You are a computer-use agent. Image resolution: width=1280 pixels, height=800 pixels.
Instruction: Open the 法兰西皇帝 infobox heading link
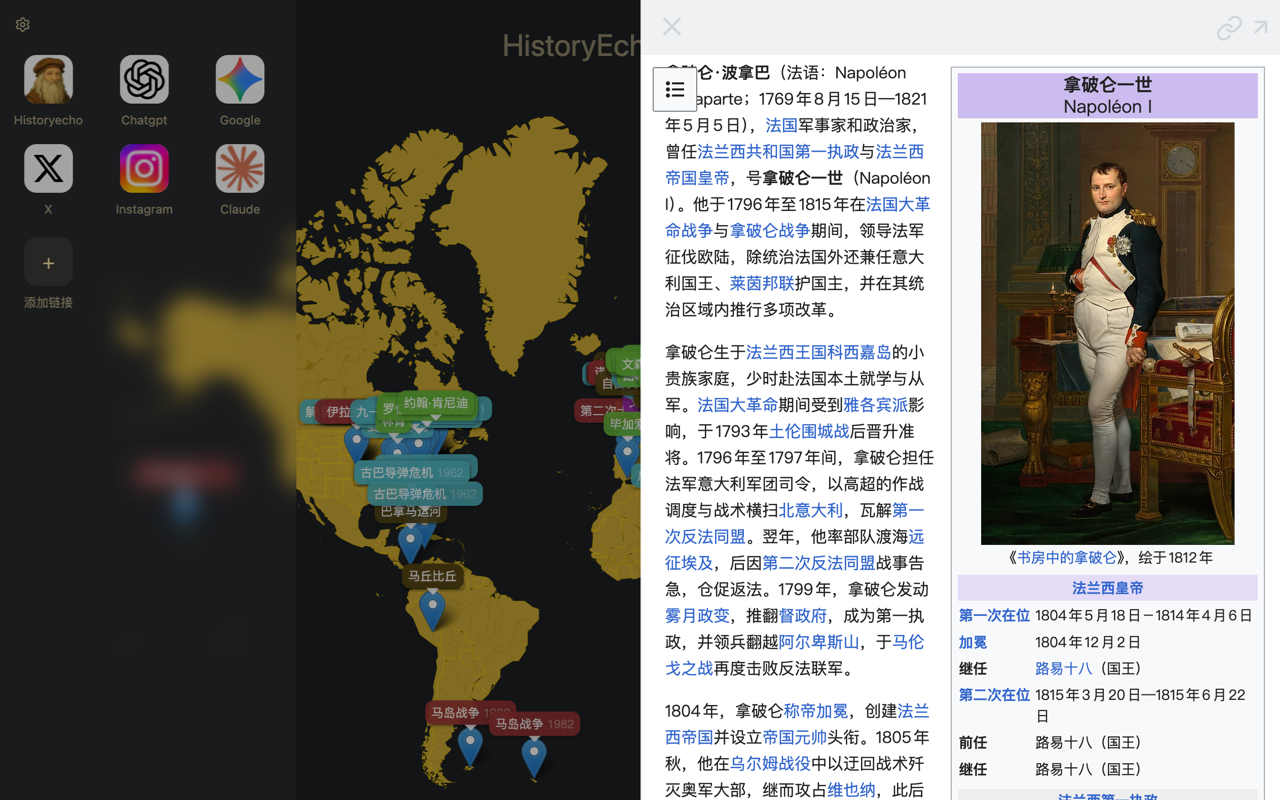1108,588
